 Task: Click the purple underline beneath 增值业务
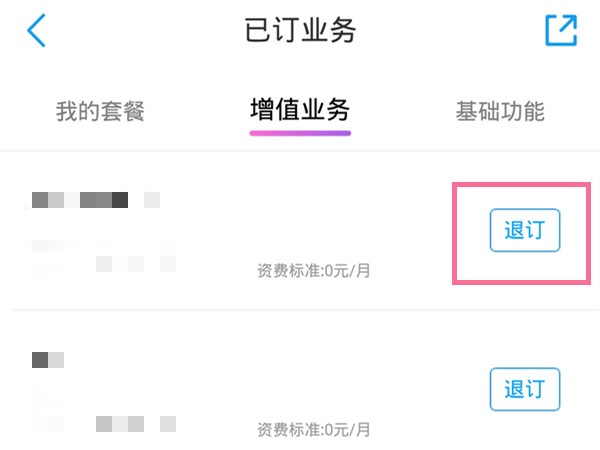click(x=300, y=132)
